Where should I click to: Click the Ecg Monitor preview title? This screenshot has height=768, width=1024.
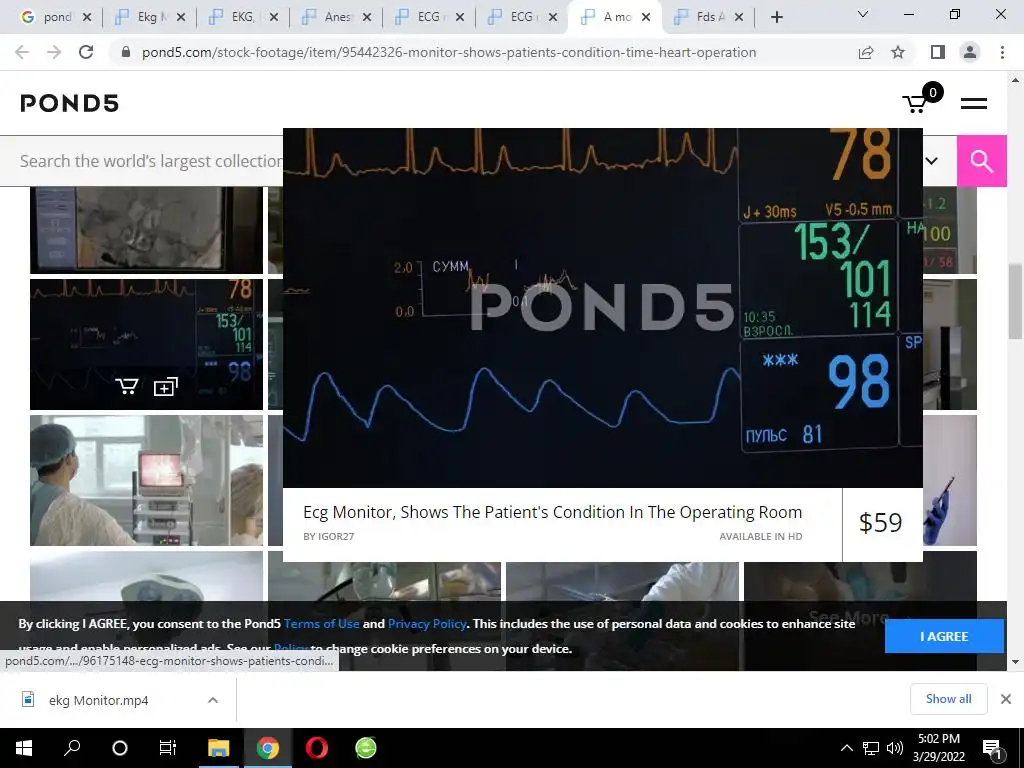pos(552,512)
